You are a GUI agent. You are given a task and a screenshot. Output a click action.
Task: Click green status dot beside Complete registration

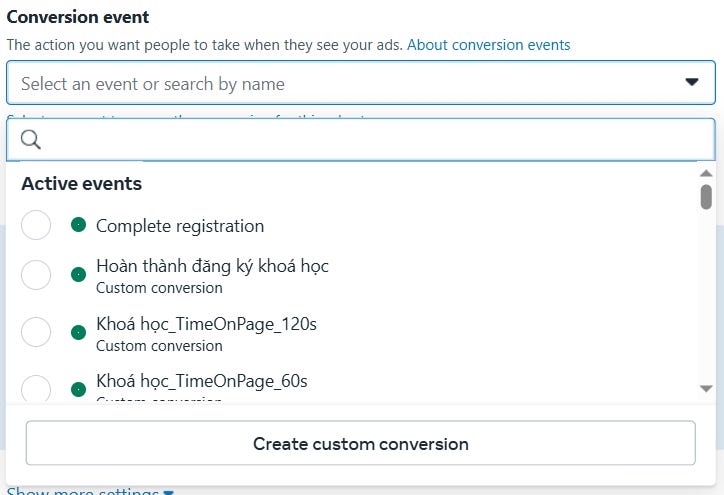(79, 225)
